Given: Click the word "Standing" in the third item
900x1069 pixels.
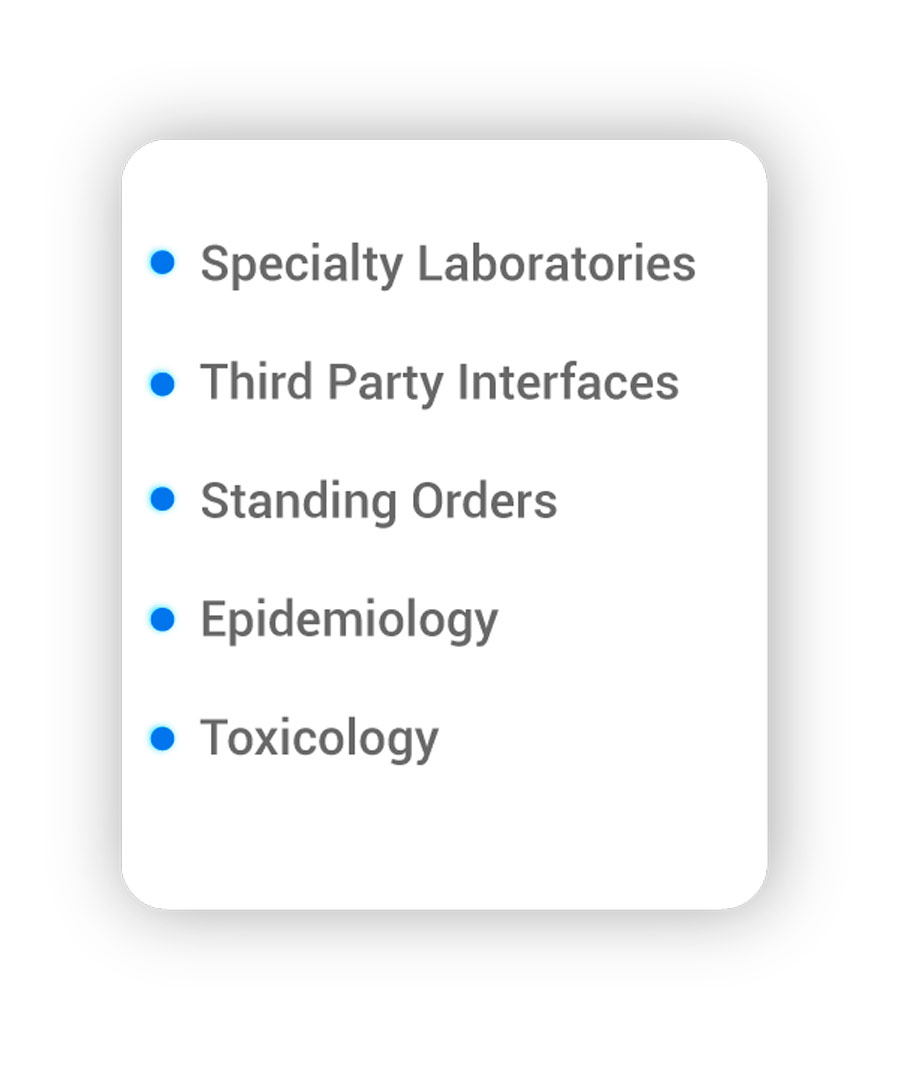Looking at the screenshot, I should (x=284, y=502).
